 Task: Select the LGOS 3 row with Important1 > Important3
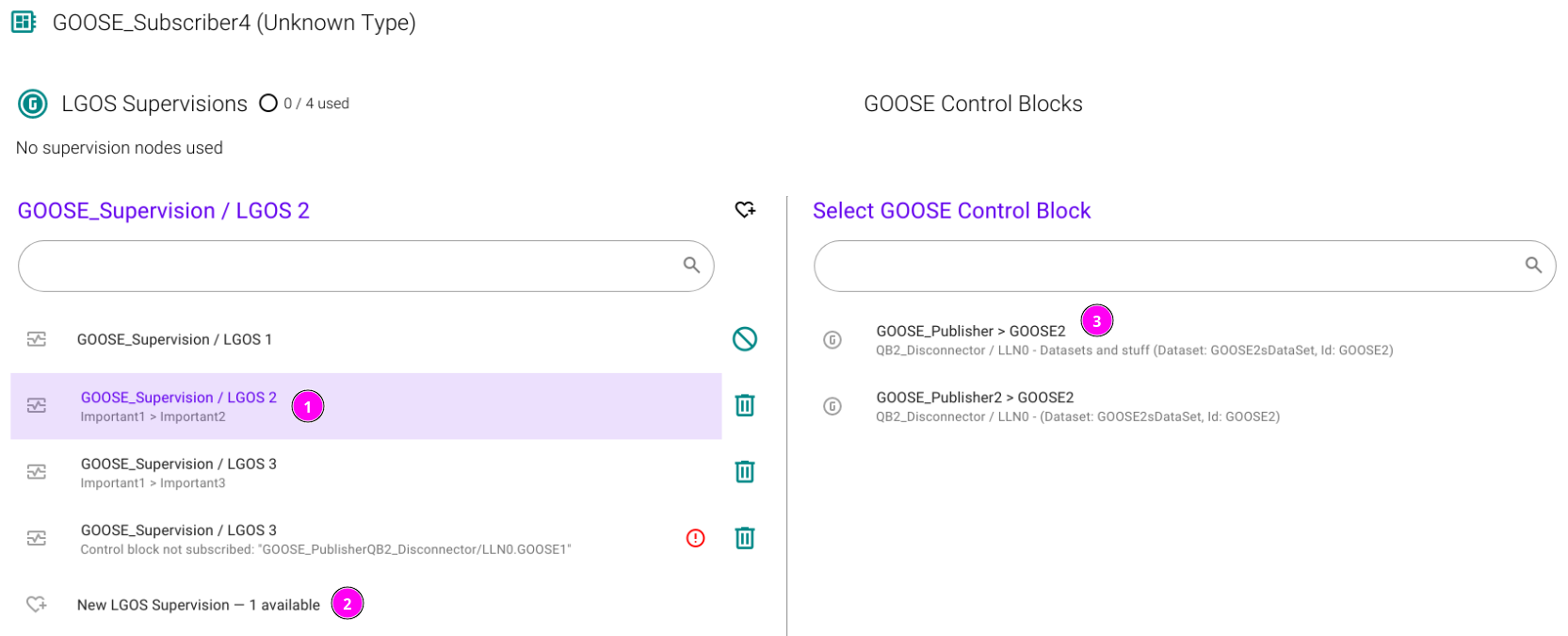click(x=366, y=472)
